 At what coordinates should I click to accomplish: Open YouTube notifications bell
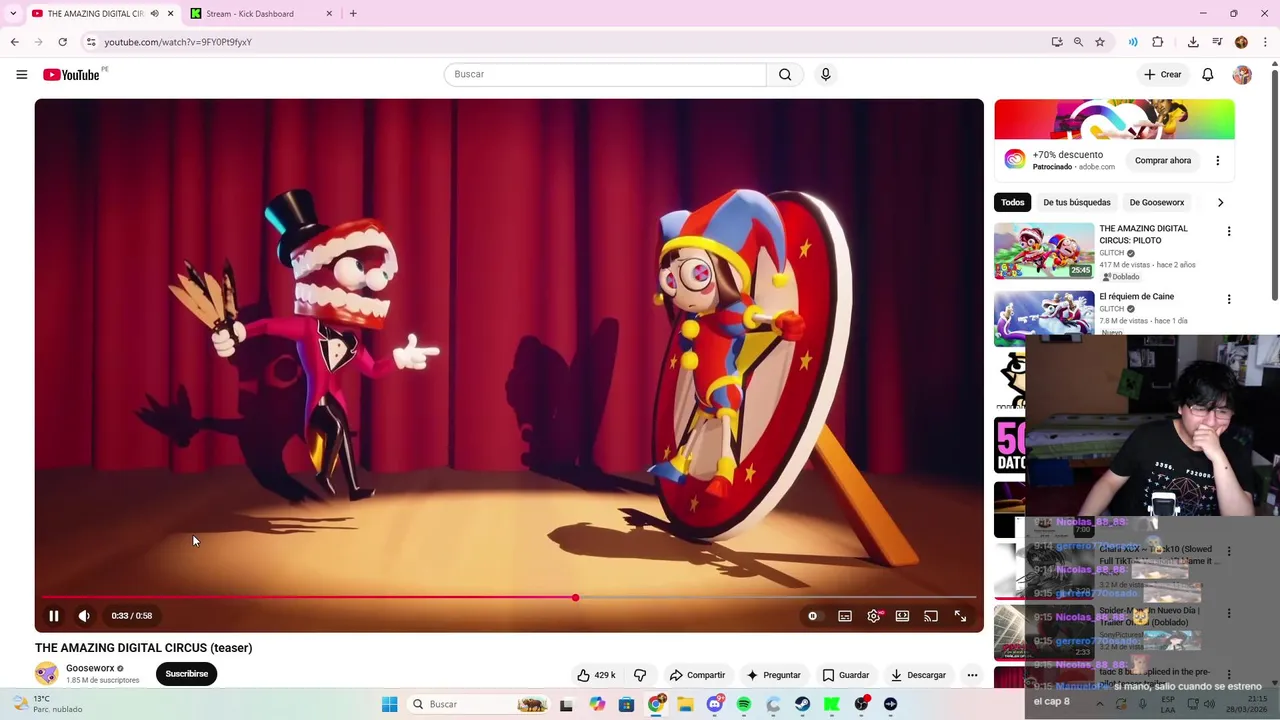tap(1208, 75)
